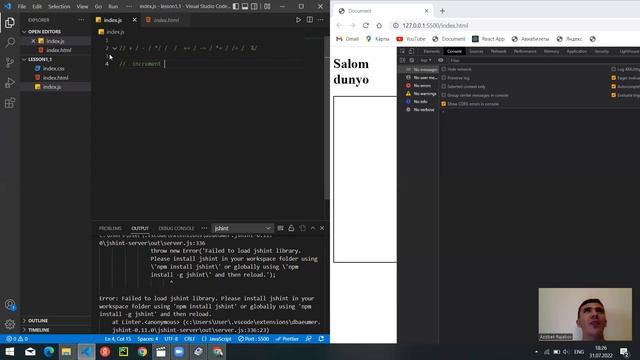Collapse the OPEN EDITORS section
Screen dimensions: 640x360
[x=56, y=31]
